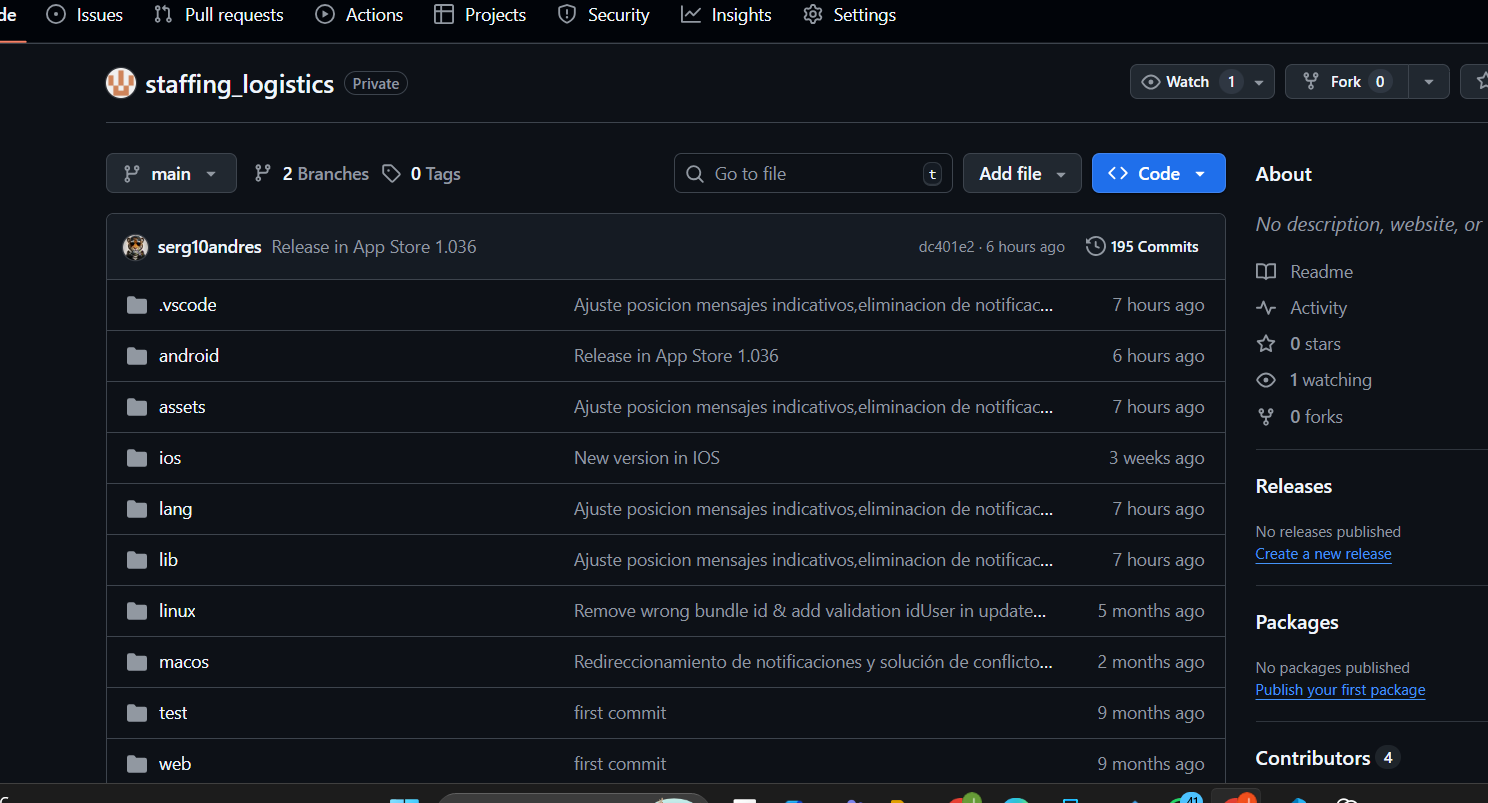Open the Readme link in About

[1320, 272]
